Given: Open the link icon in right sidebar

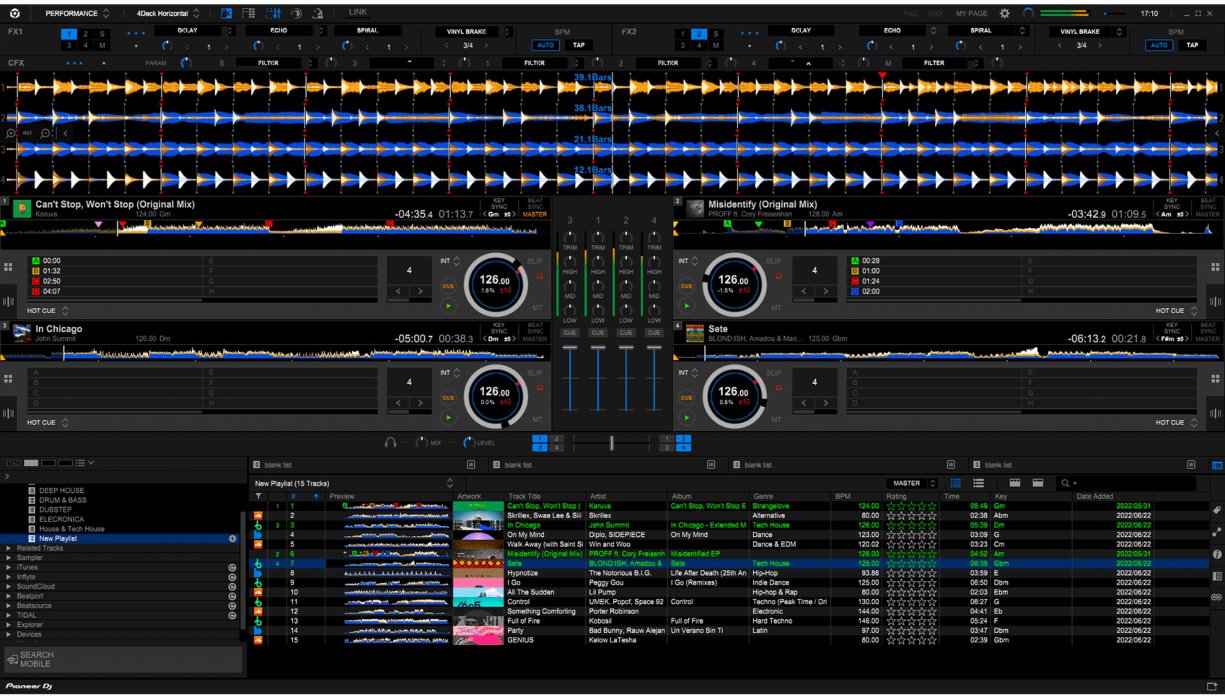Looking at the screenshot, I should tap(1216, 597).
